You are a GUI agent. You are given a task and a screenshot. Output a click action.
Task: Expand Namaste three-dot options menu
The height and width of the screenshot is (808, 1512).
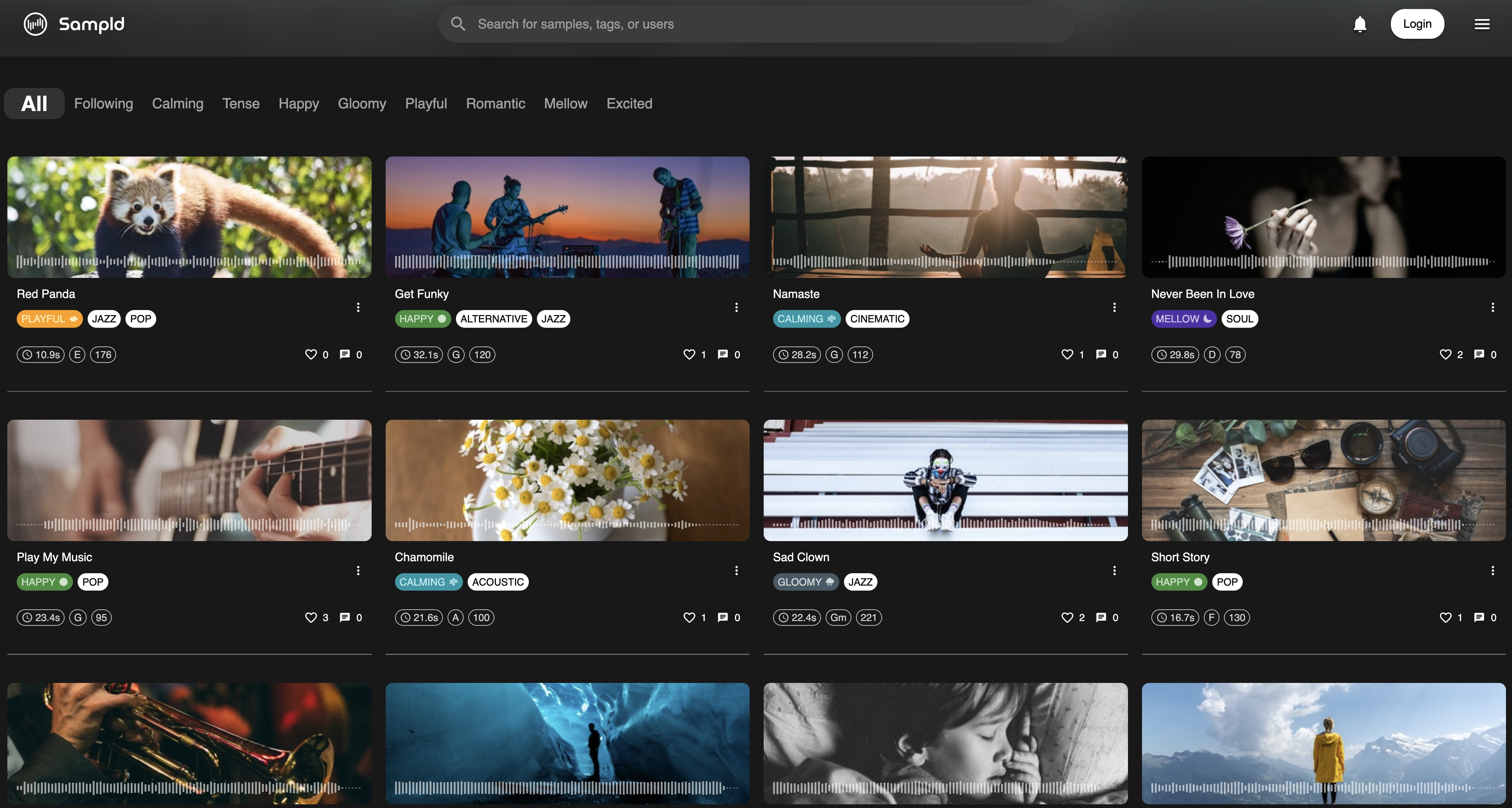pyautogui.click(x=1114, y=307)
